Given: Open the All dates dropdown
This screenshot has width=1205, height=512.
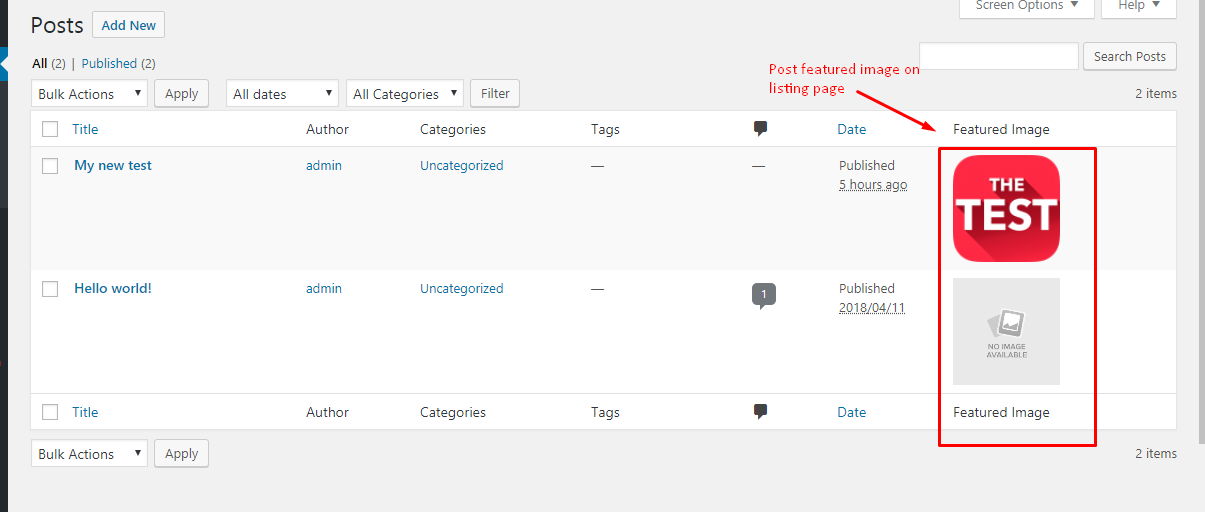Looking at the screenshot, I should (x=282, y=94).
